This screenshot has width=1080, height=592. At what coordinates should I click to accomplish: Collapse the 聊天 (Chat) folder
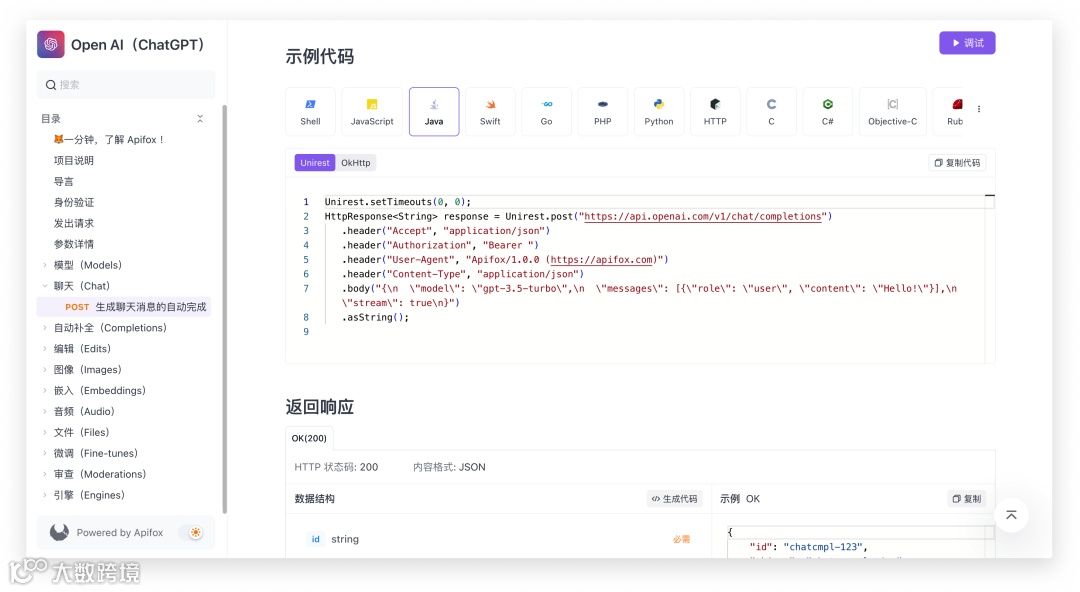click(45, 286)
